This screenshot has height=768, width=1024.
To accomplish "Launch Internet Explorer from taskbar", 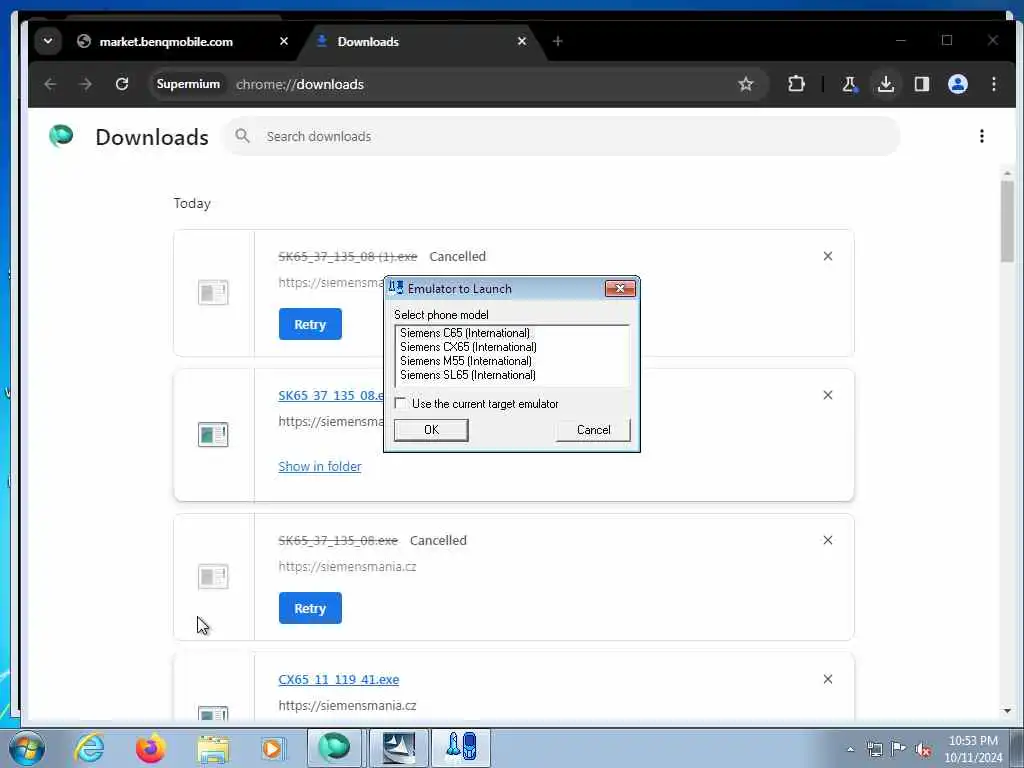I will coord(89,748).
